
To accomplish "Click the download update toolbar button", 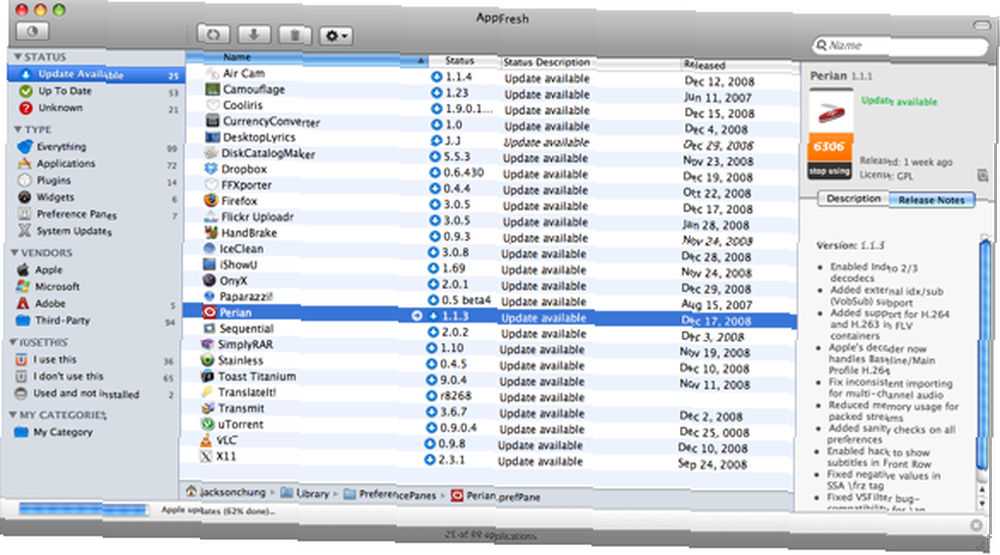I will 253,34.
